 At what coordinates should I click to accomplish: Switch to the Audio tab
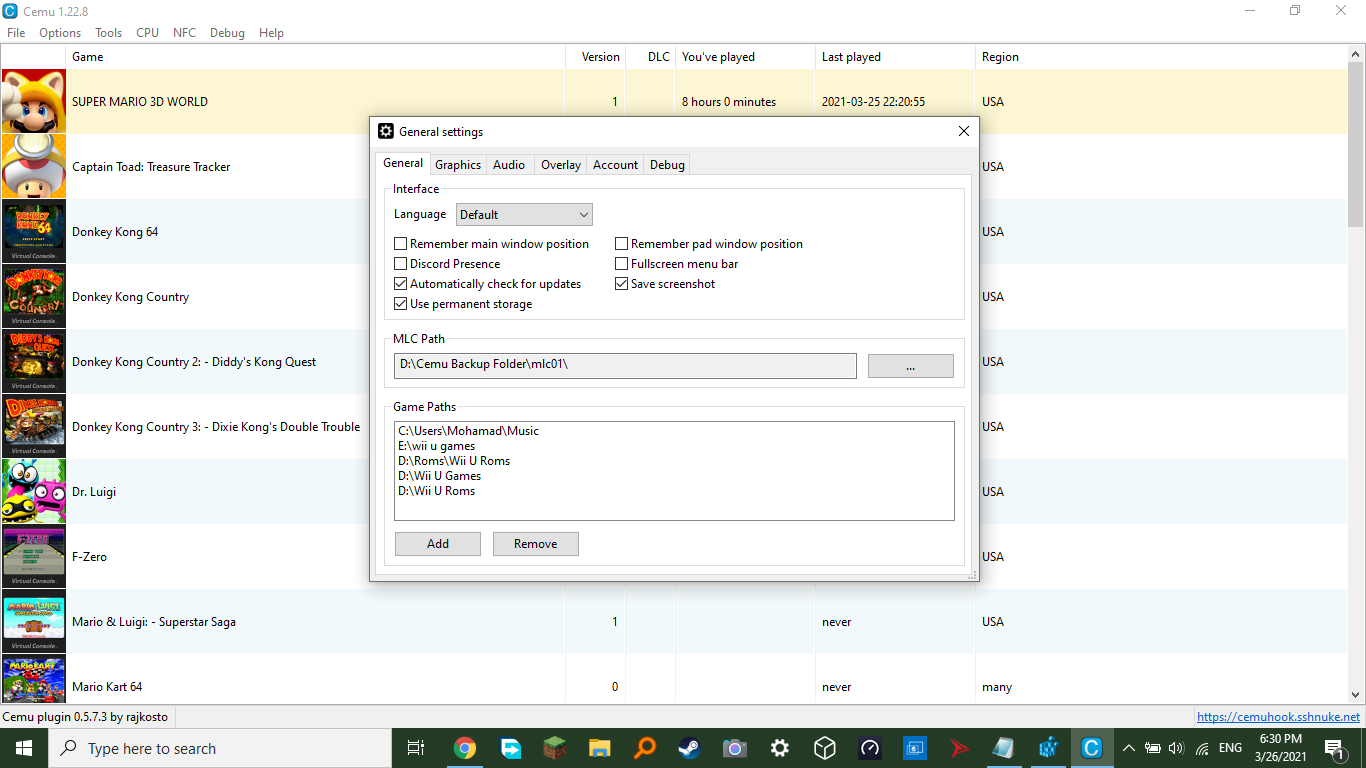click(x=509, y=165)
